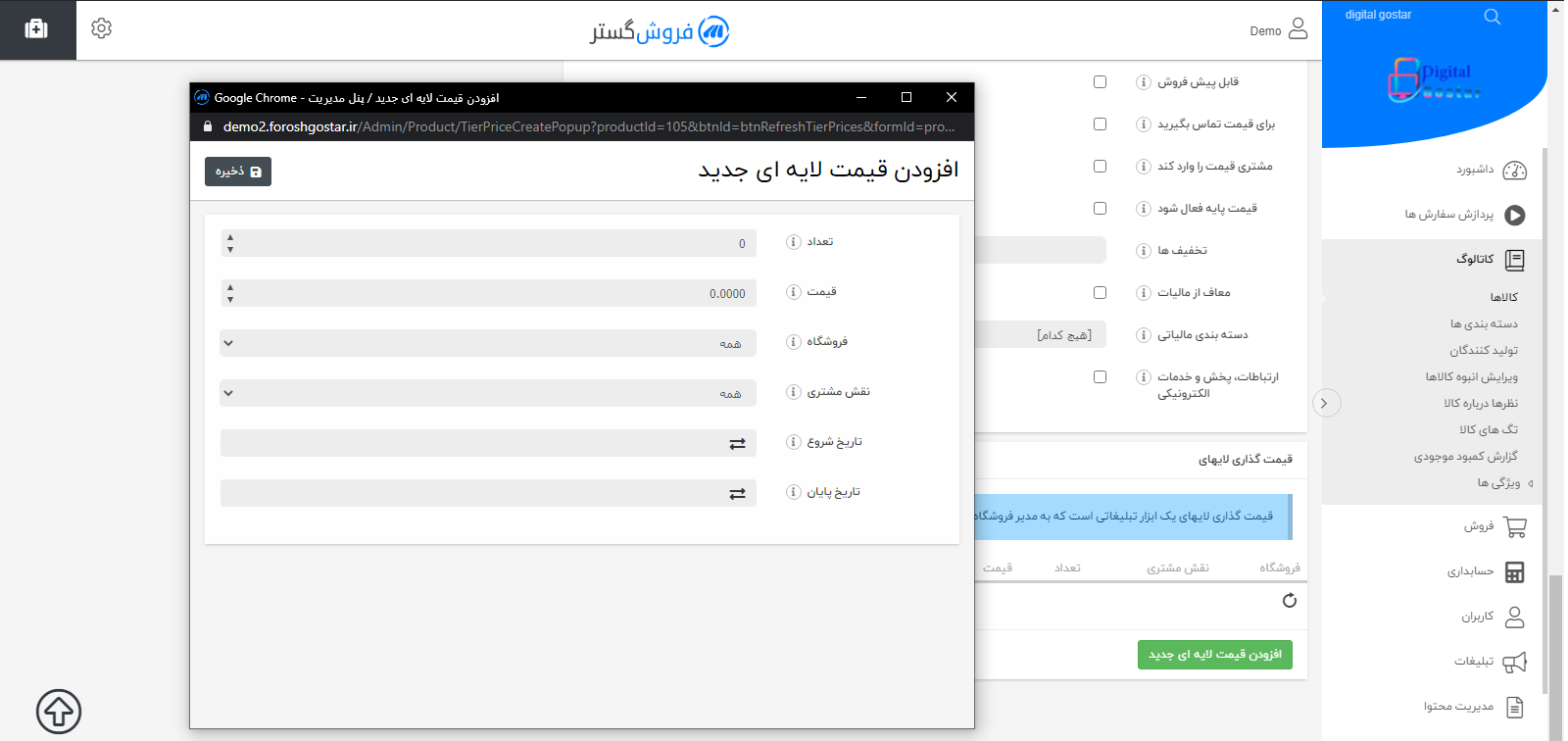Click the first-aid kit icon at top left
This screenshot has height=741, width=1568.
(36, 28)
